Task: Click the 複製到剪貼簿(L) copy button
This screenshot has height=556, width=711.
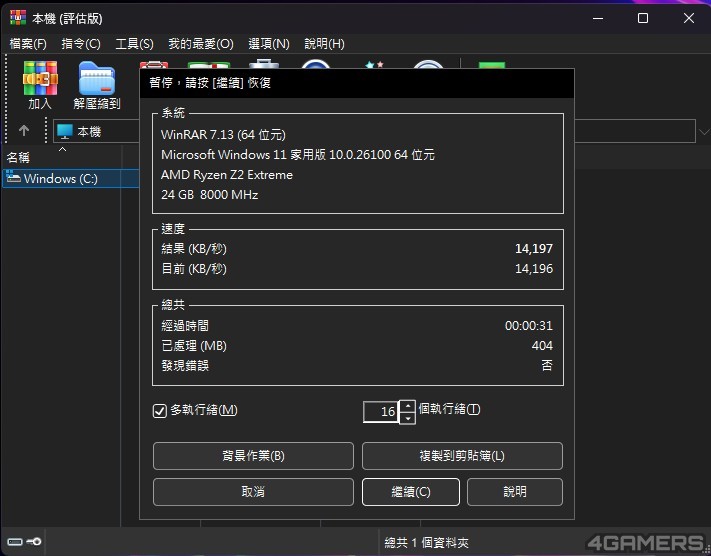Action: (x=462, y=456)
